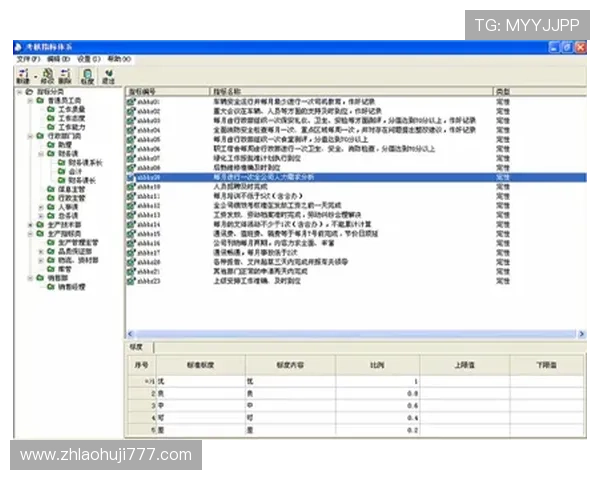
Task: Select the 财务课系长 tree item
Action: (85, 163)
